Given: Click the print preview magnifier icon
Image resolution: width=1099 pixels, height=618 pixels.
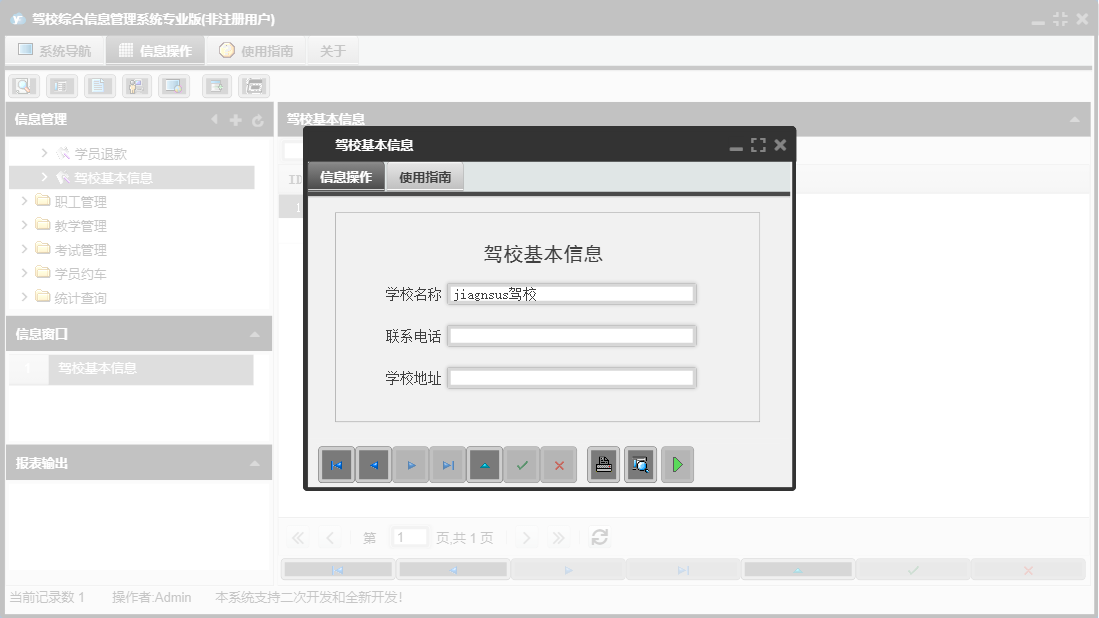Looking at the screenshot, I should coord(640,464).
